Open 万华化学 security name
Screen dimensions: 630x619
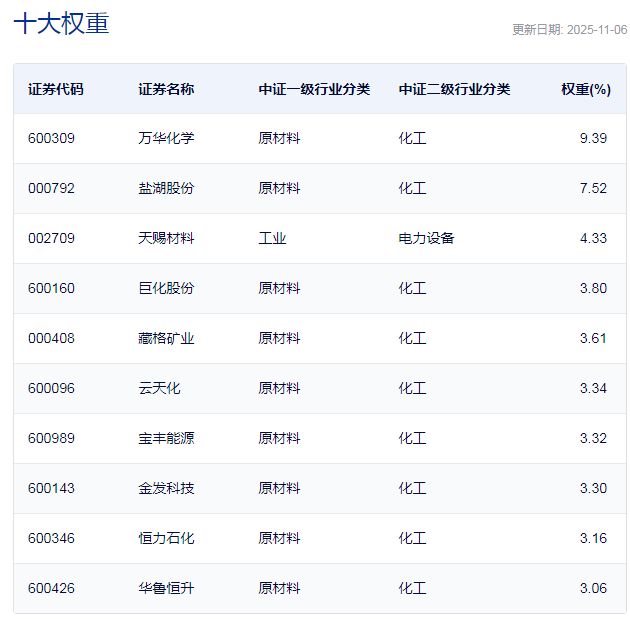click(x=166, y=138)
